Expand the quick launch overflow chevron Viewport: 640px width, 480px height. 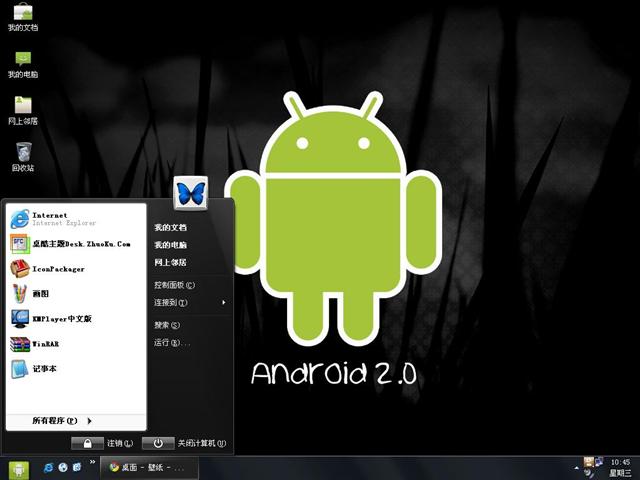tap(93, 462)
